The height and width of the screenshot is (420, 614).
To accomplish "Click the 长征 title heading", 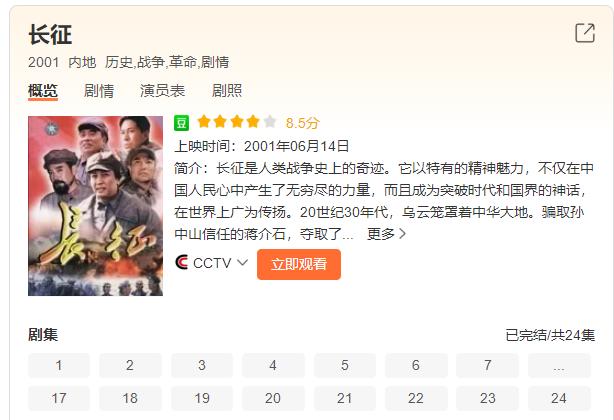I will tap(50, 34).
